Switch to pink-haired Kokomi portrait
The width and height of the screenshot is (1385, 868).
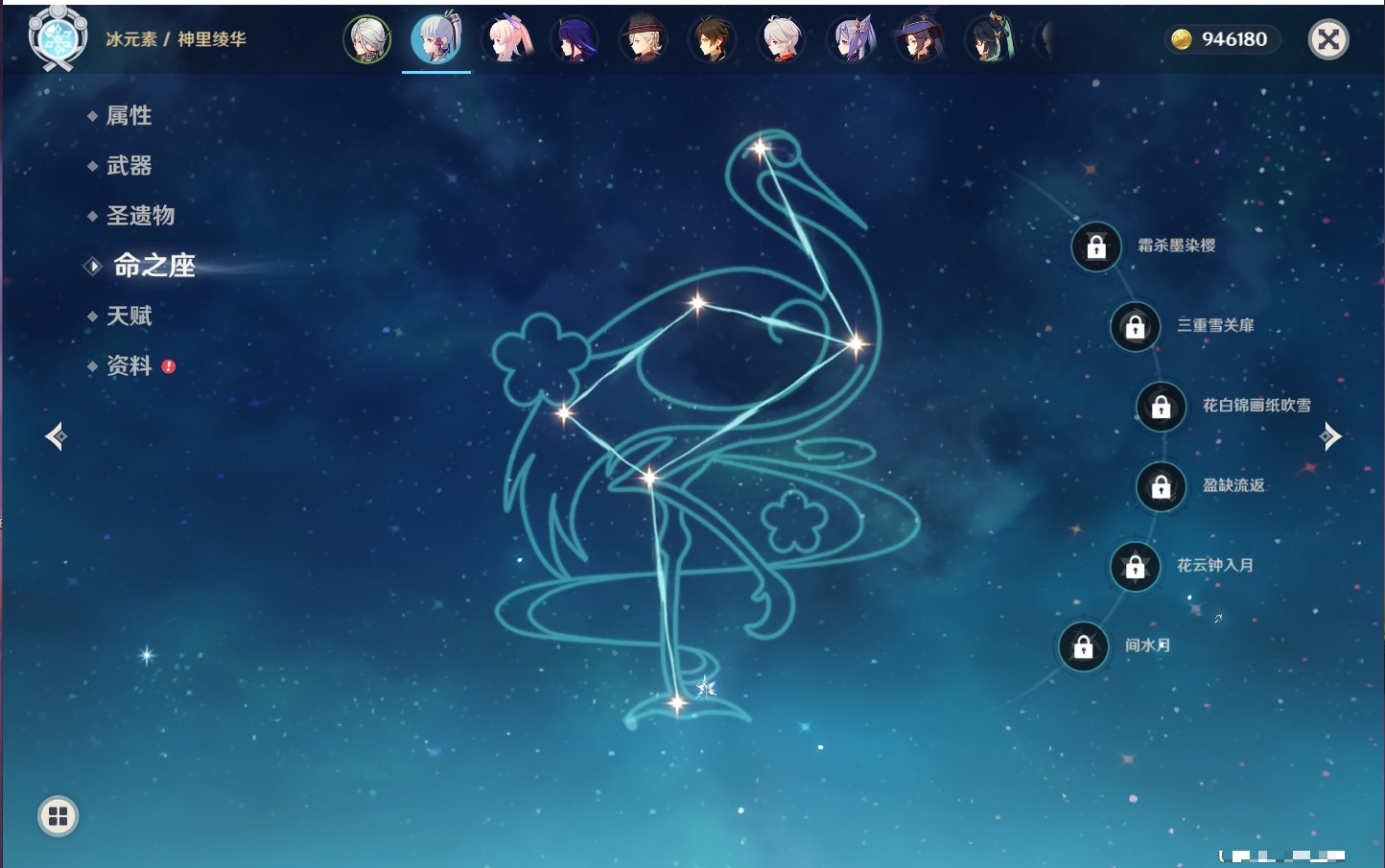(x=506, y=39)
